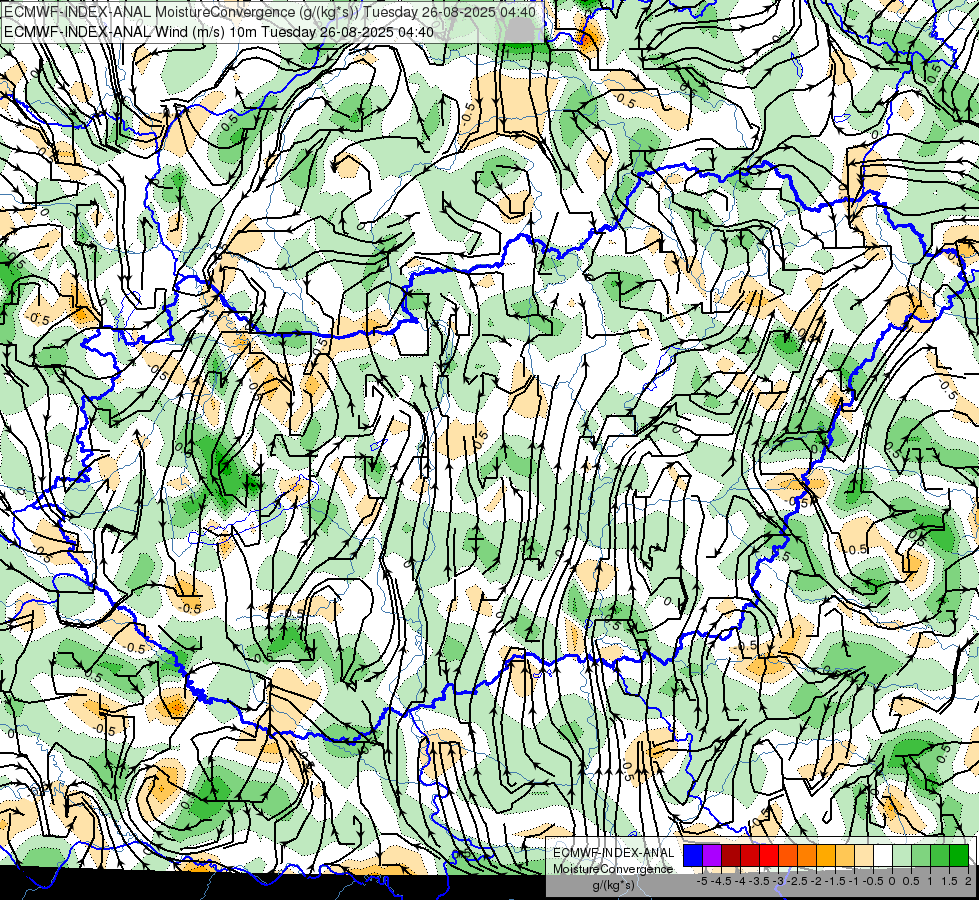
Task: Select the legend swatch between -4 and -3.5
Action: [750, 855]
